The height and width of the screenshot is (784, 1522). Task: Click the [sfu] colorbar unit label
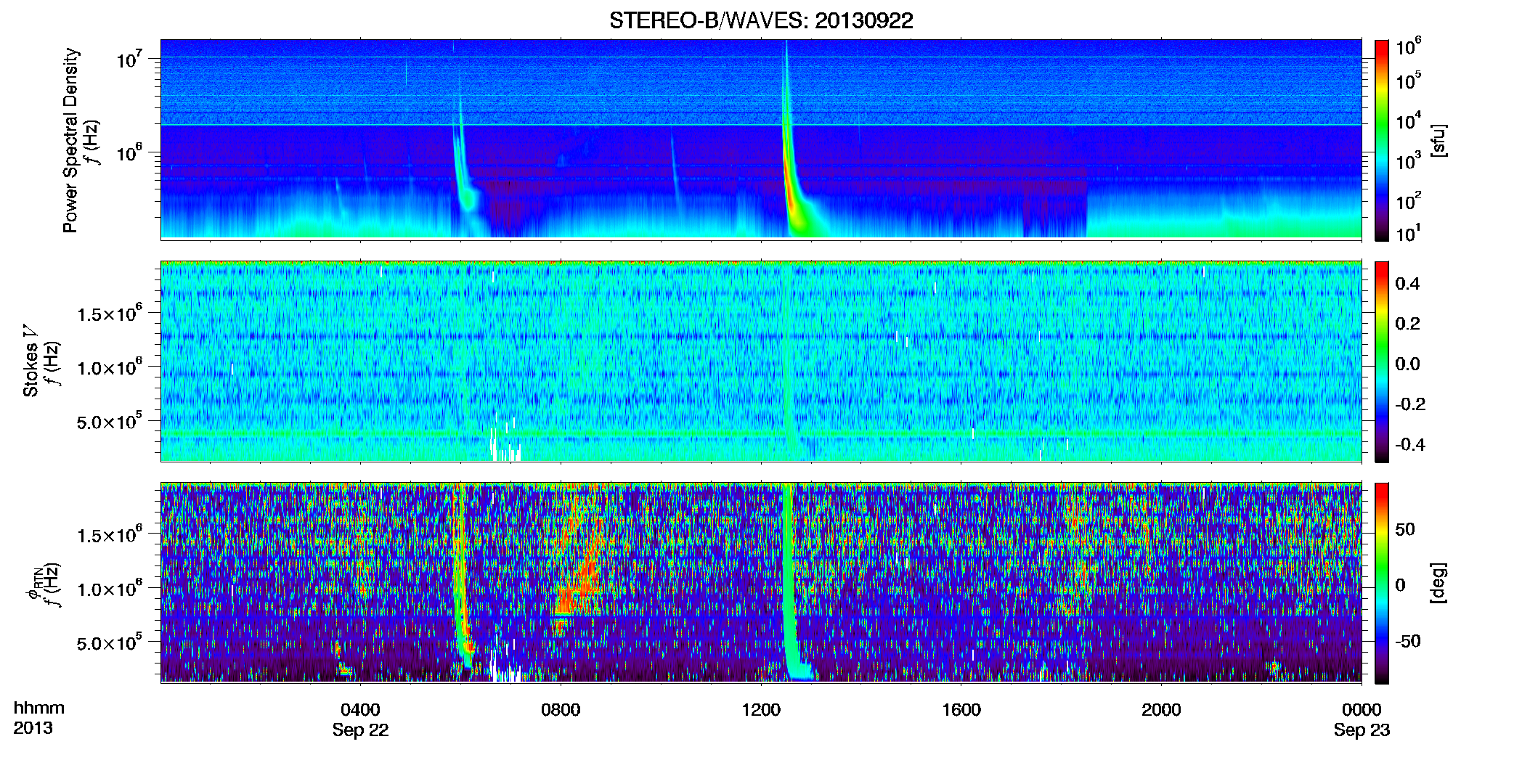[1438, 140]
